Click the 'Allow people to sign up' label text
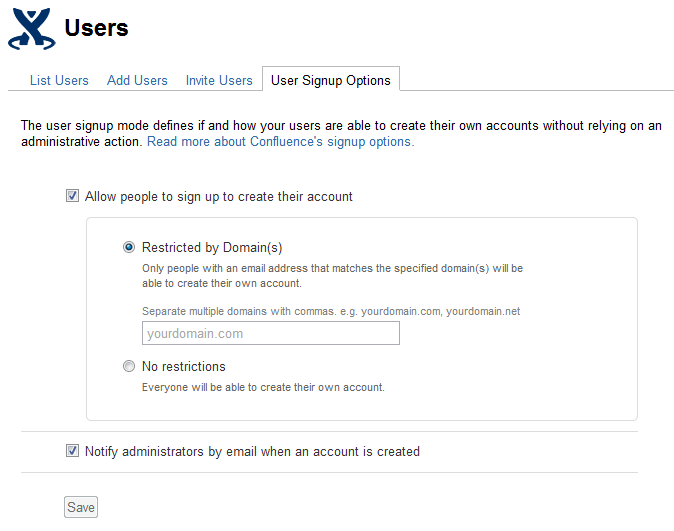This screenshot has width=674, height=531. click(x=218, y=196)
